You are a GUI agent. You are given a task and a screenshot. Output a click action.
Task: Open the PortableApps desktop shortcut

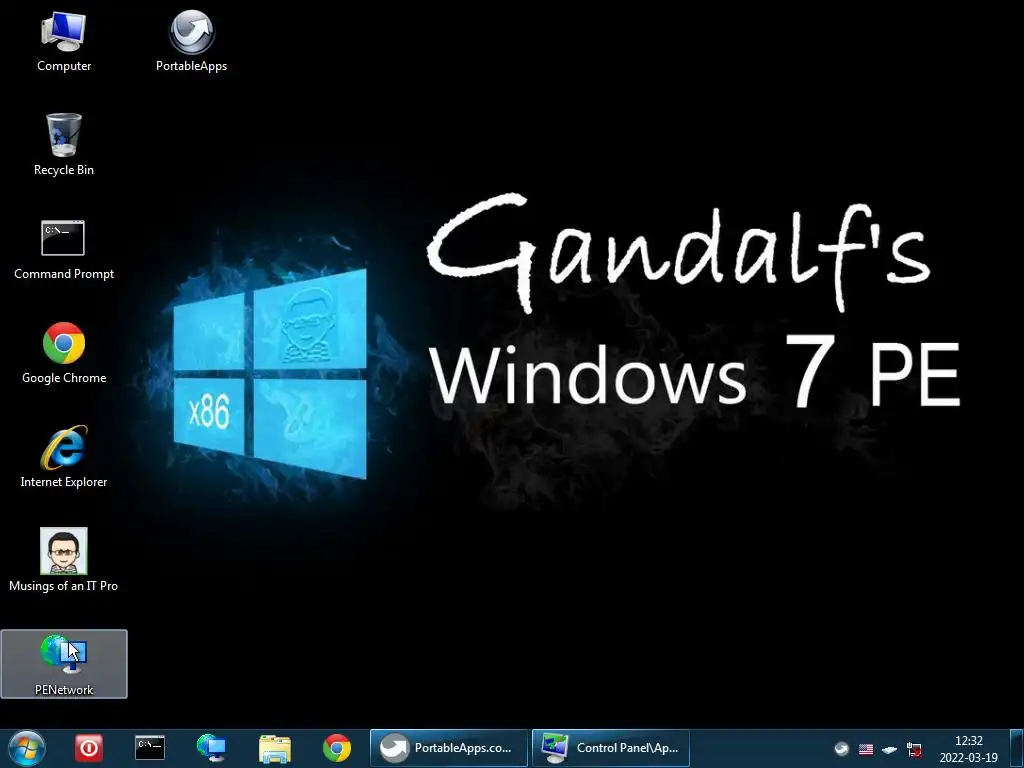(x=191, y=41)
